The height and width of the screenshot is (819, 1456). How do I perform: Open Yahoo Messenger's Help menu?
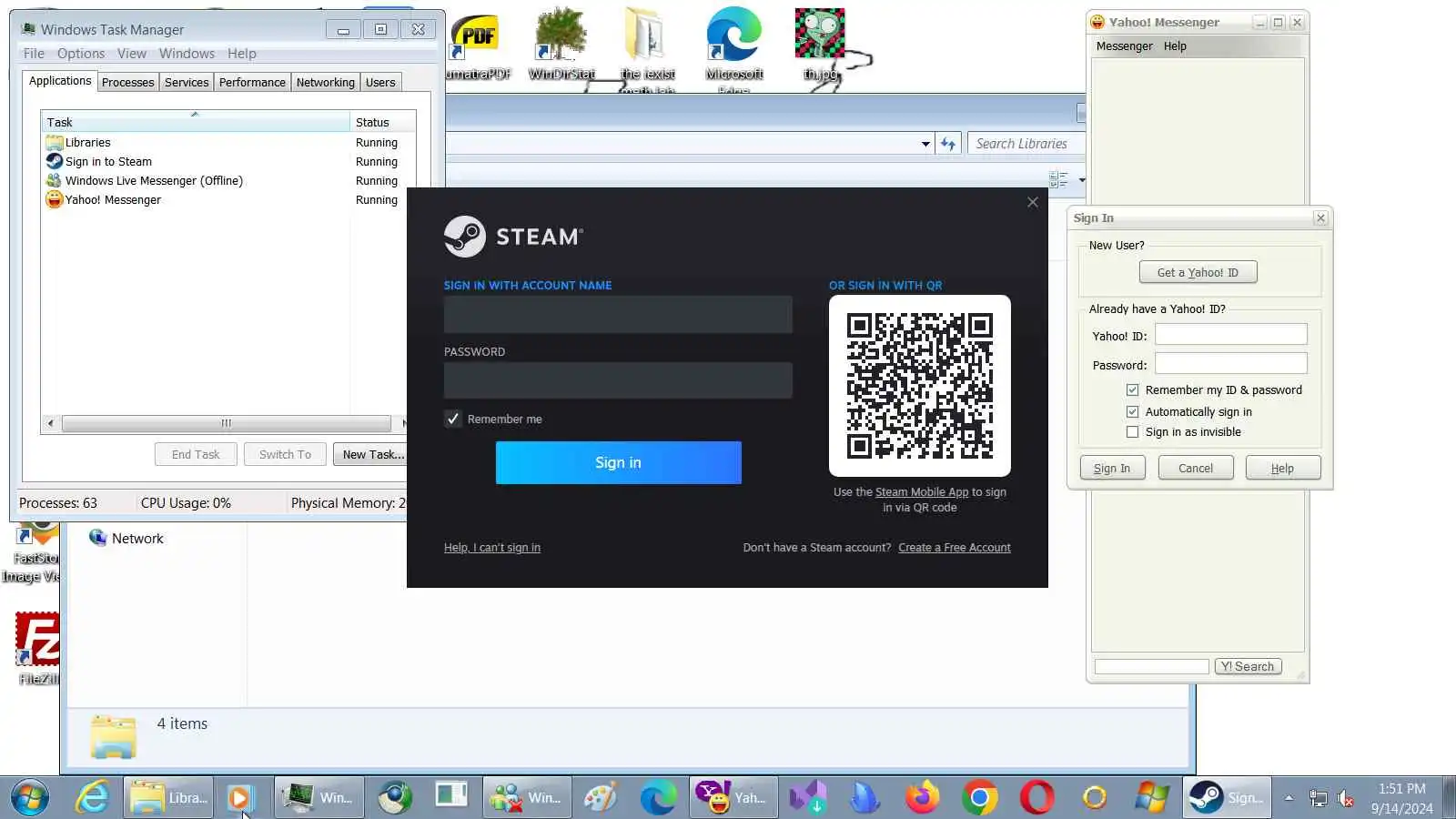click(x=1175, y=46)
